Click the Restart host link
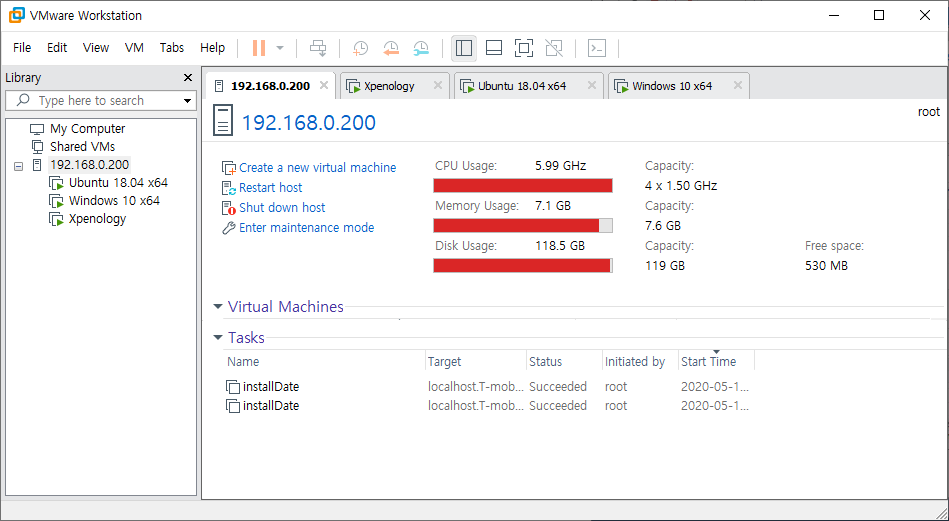The image size is (949, 521). click(x=271, y=188)
